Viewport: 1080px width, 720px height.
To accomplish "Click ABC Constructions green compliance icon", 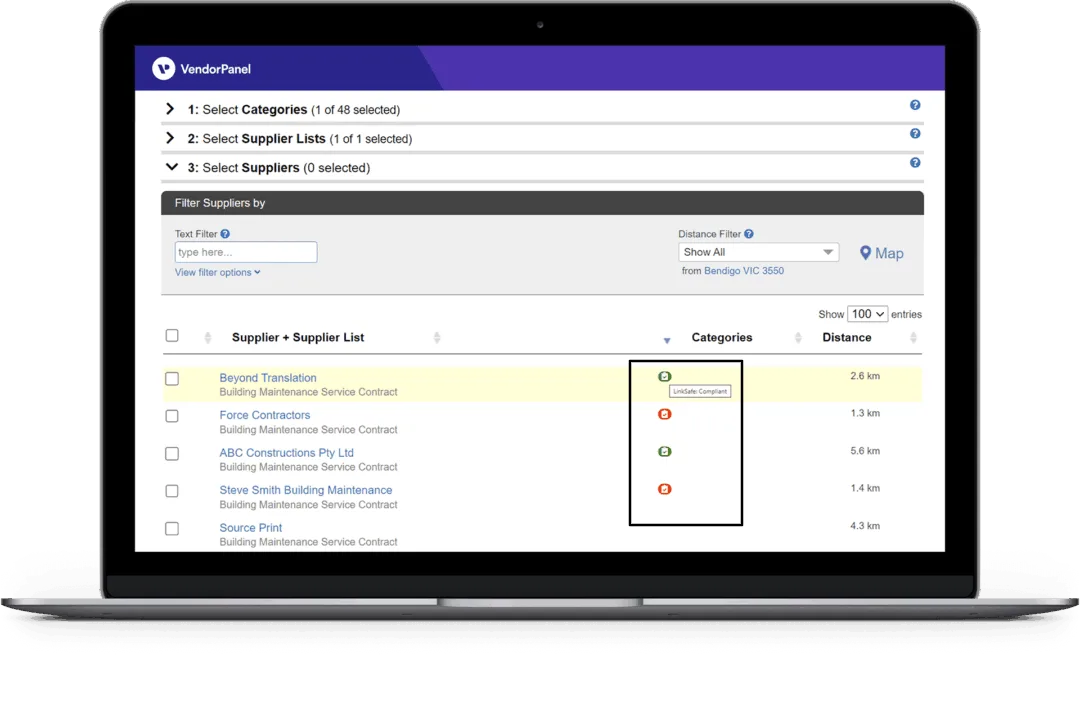I will coord(664,451).
